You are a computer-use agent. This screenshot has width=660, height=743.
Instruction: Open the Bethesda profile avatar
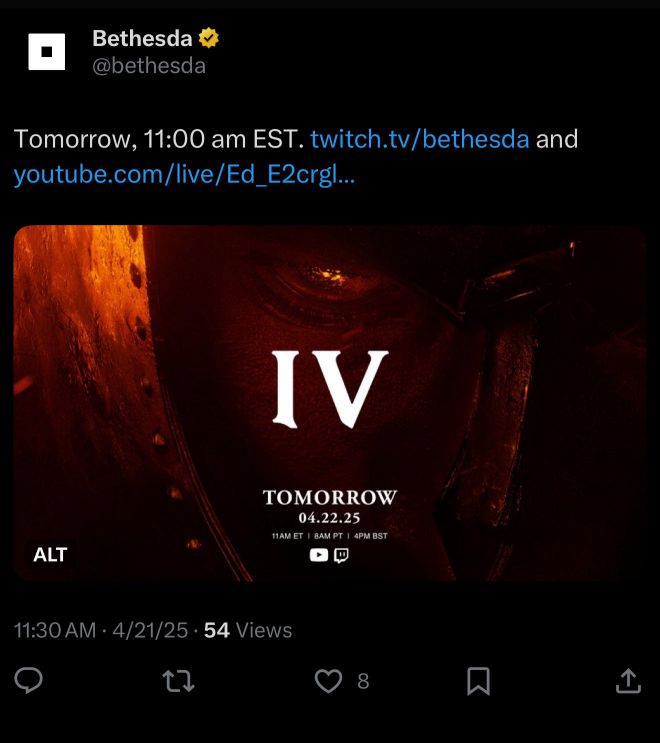tap(46, 52)
